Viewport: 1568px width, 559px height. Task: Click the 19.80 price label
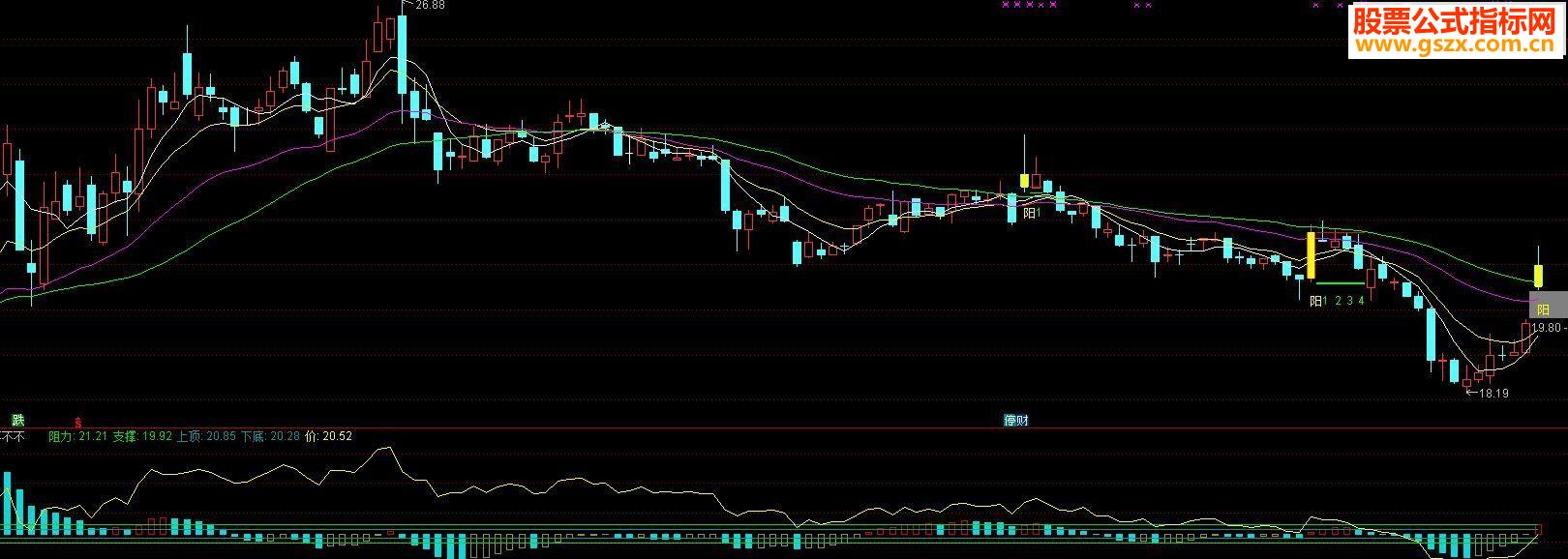coord(1547,328)
